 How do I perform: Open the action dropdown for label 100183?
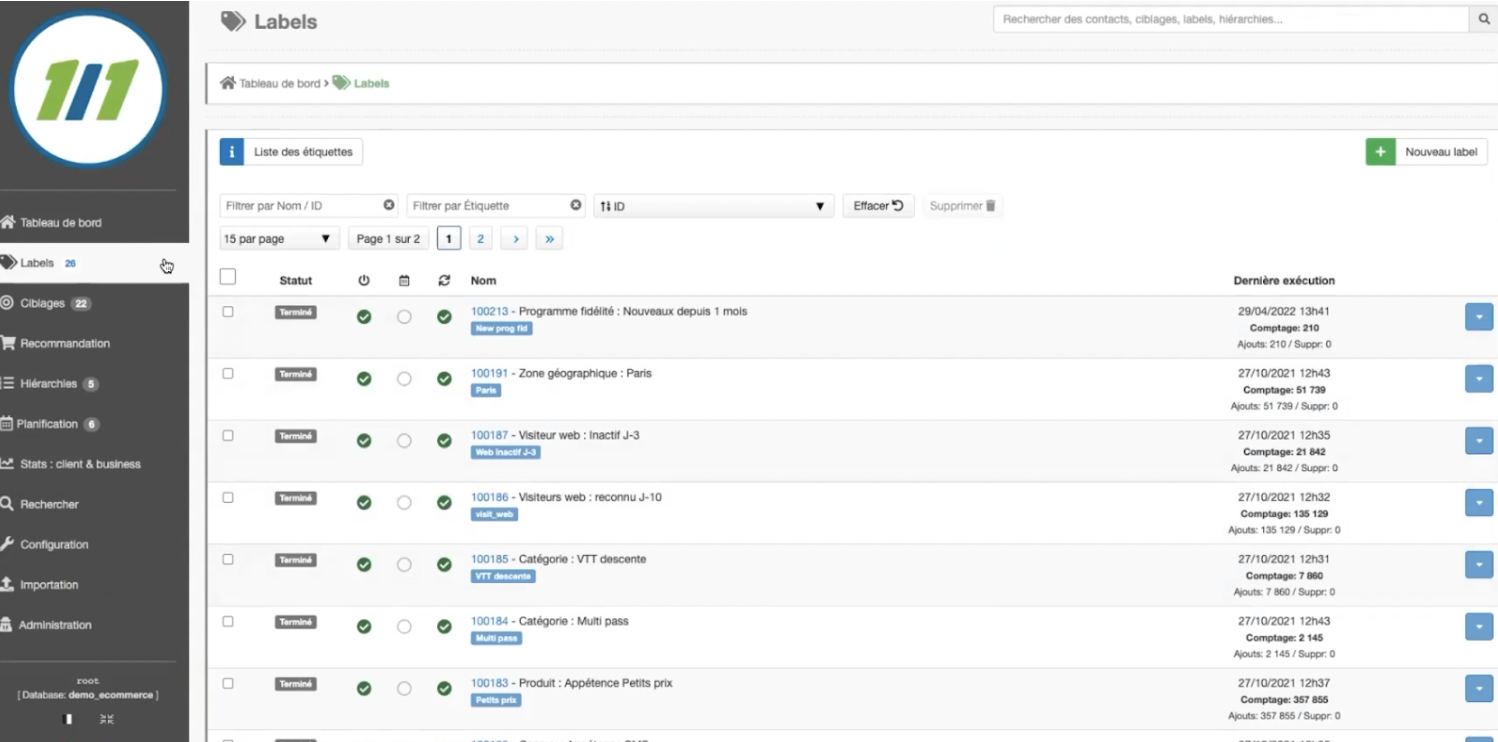[1479, 689]
